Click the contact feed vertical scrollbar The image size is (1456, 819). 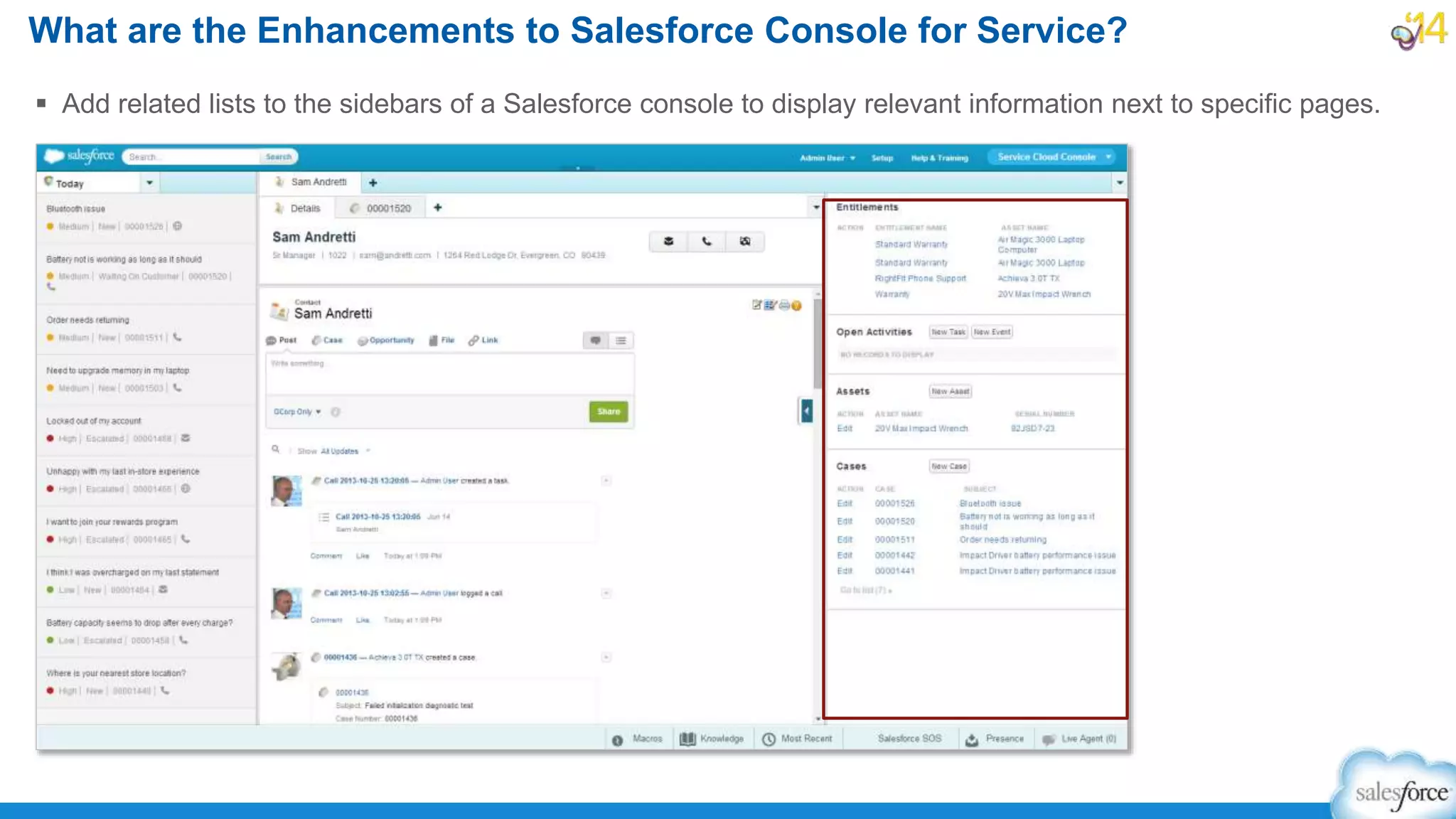click(818, 343)
